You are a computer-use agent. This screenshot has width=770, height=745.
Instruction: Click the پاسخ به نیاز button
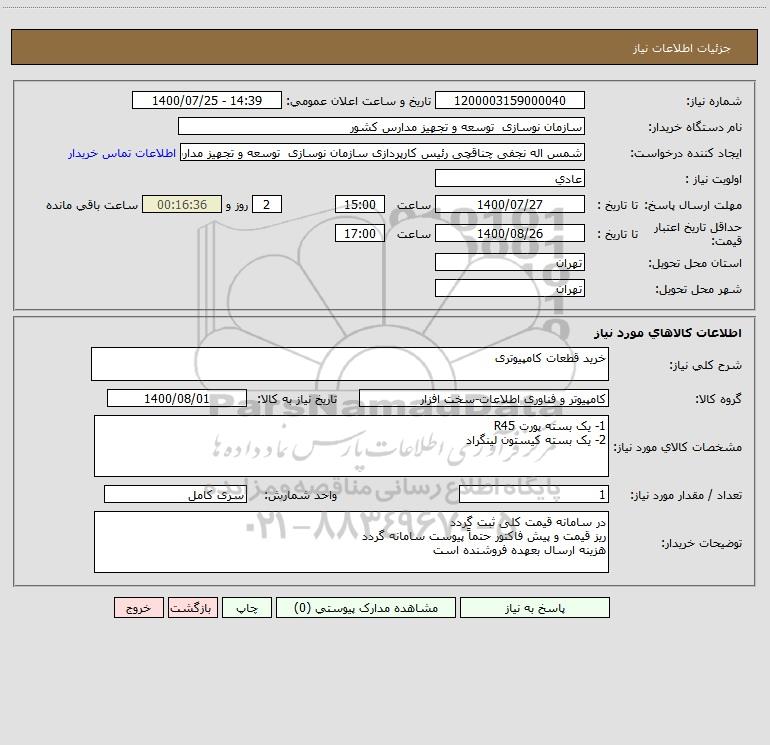click(x=535, y=608)
